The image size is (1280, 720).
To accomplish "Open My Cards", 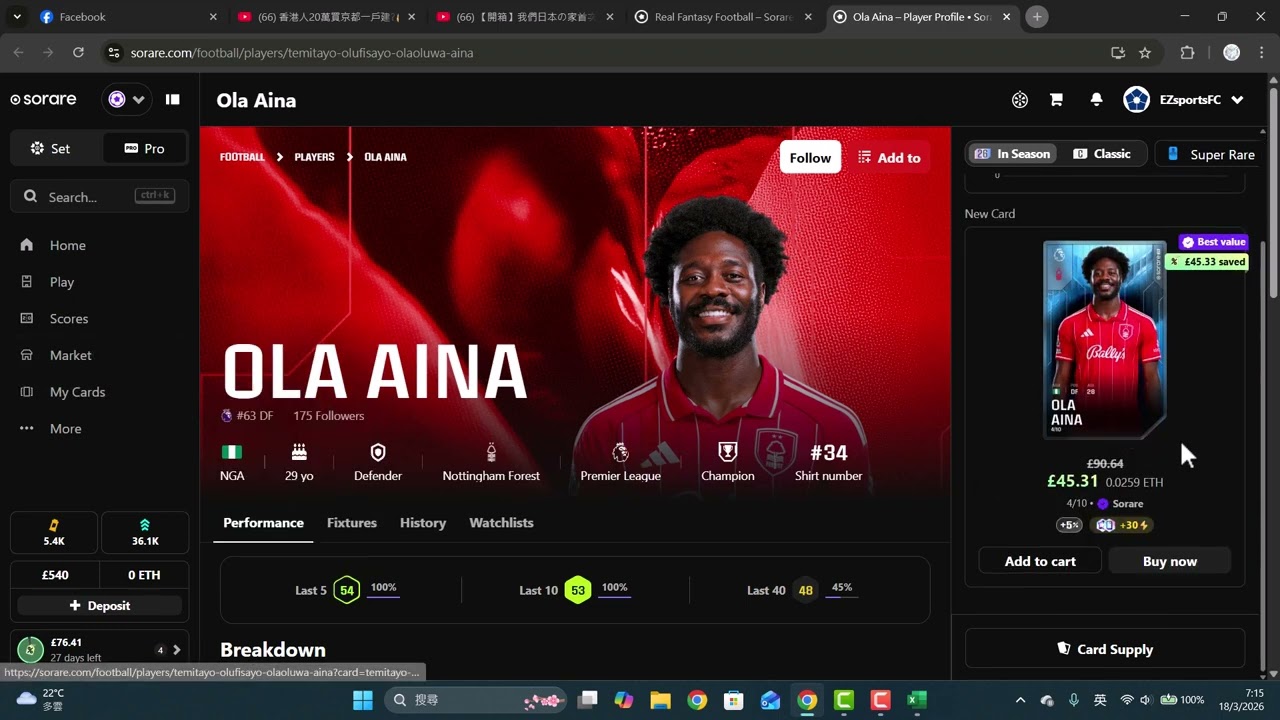I will [x=77, y=392].
